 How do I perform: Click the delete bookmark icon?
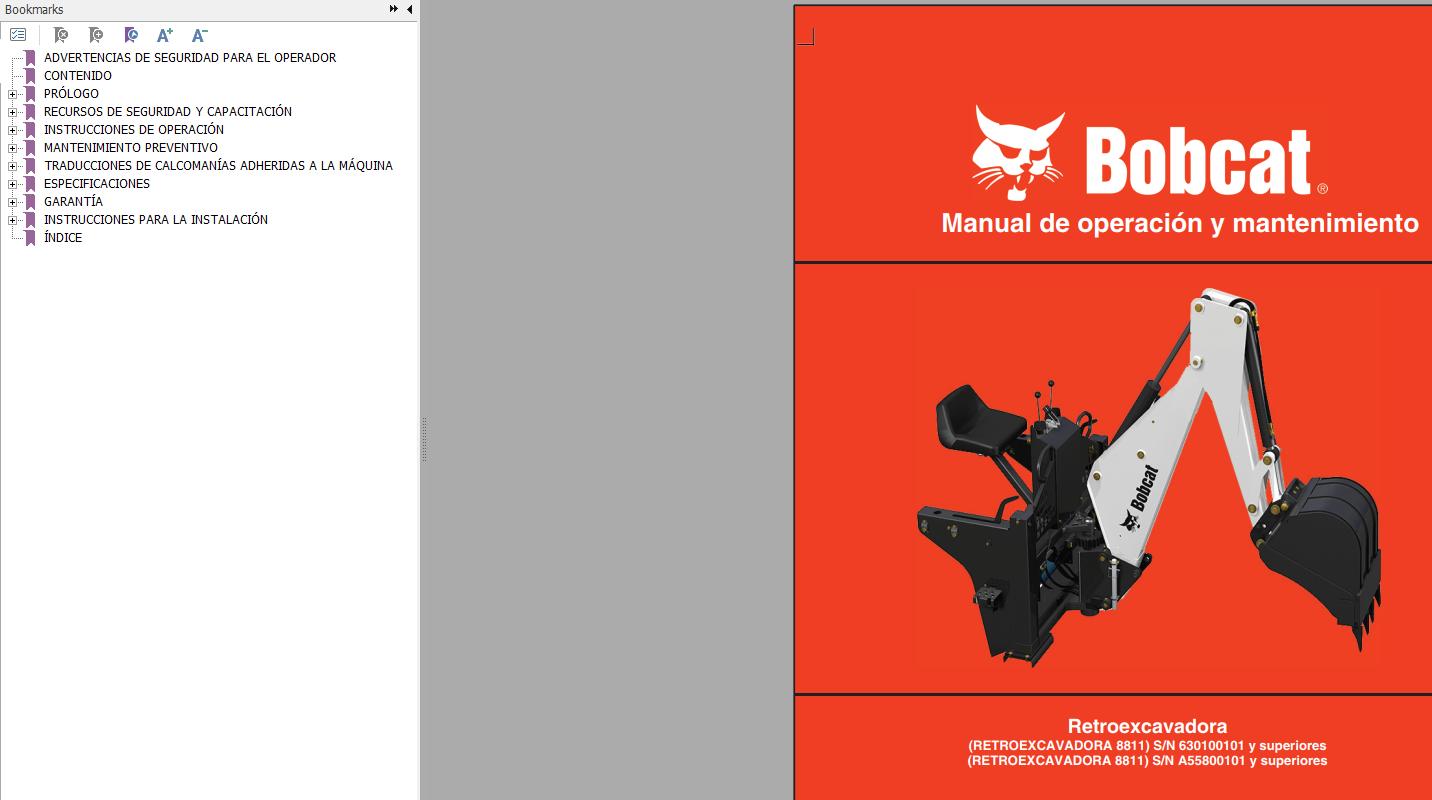pos(61,35)
